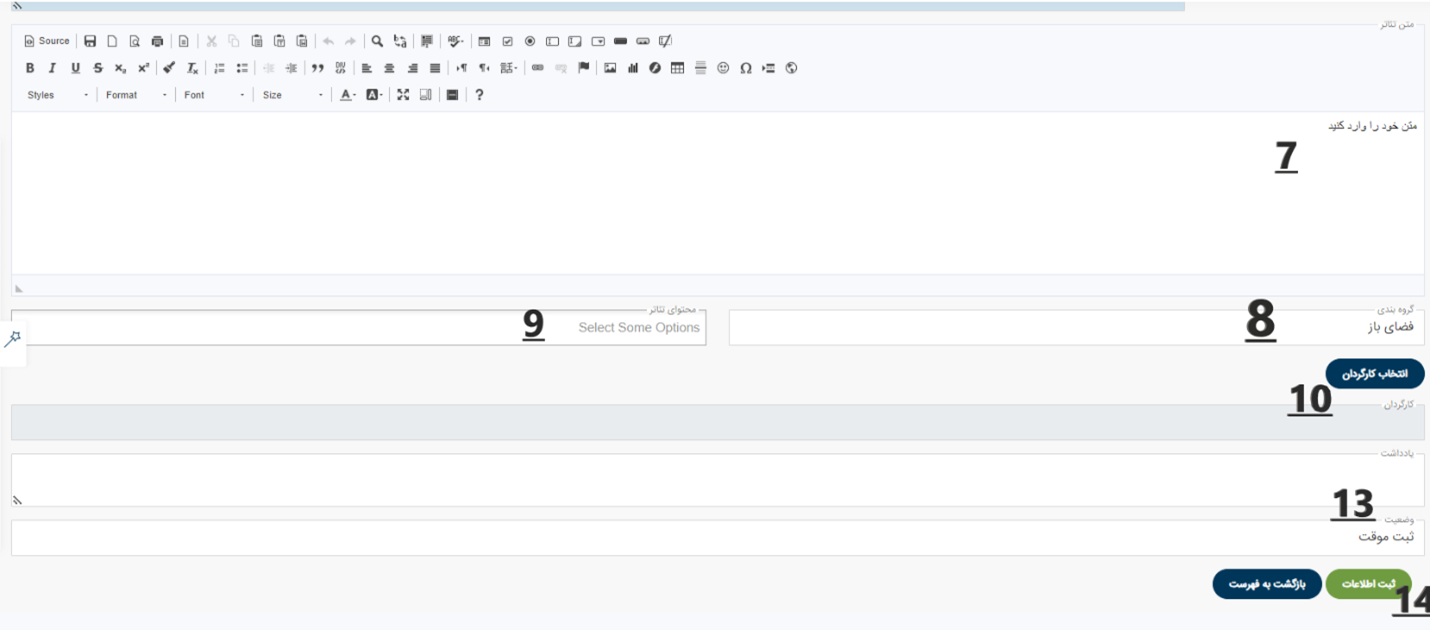The height and width of the screenshot is (630, 1430).
Task: Toggle Bold formatting
Action: [30, 68]
